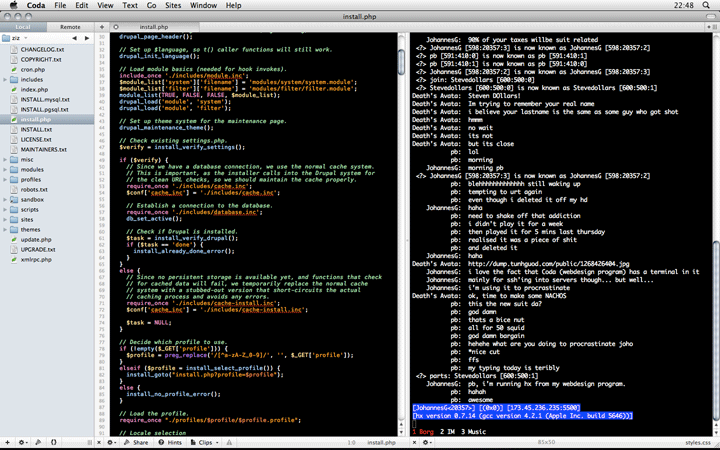Go forward in the file browser
This screenshot has height=450, width=720.
87,38
